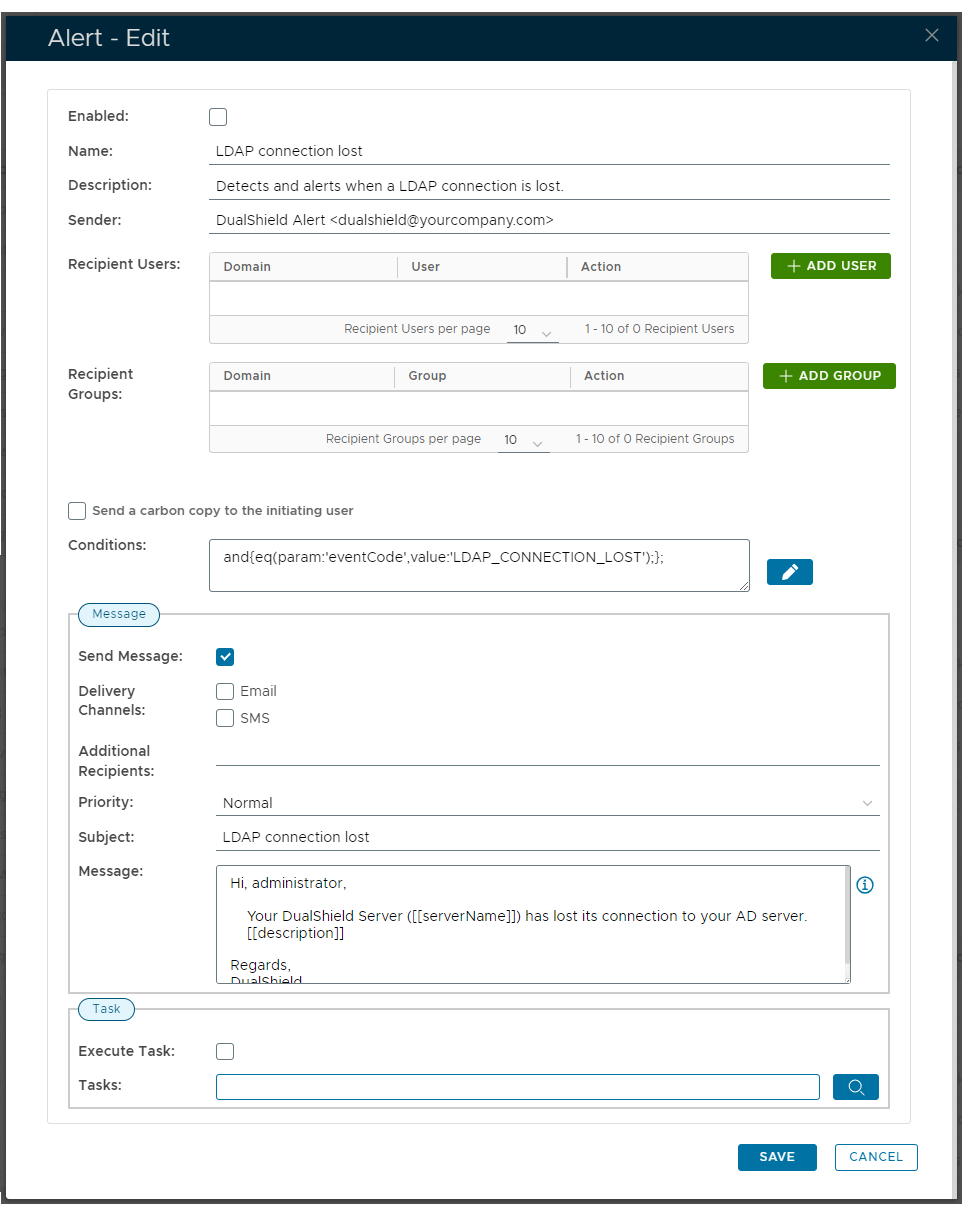This screenshot has width=965, height=1205.
Task: Click the magnifier search icon for Tasks
Action: click(855, 1087)
